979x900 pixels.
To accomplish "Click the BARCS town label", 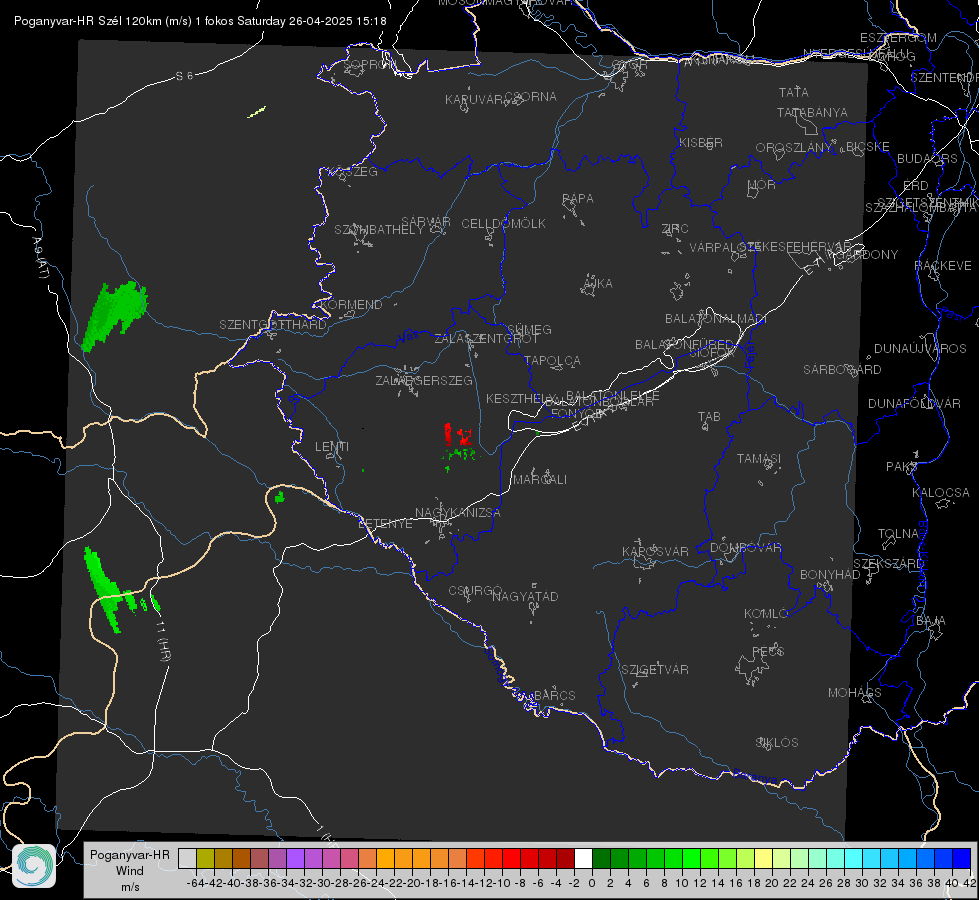I will tap(554, 695).
